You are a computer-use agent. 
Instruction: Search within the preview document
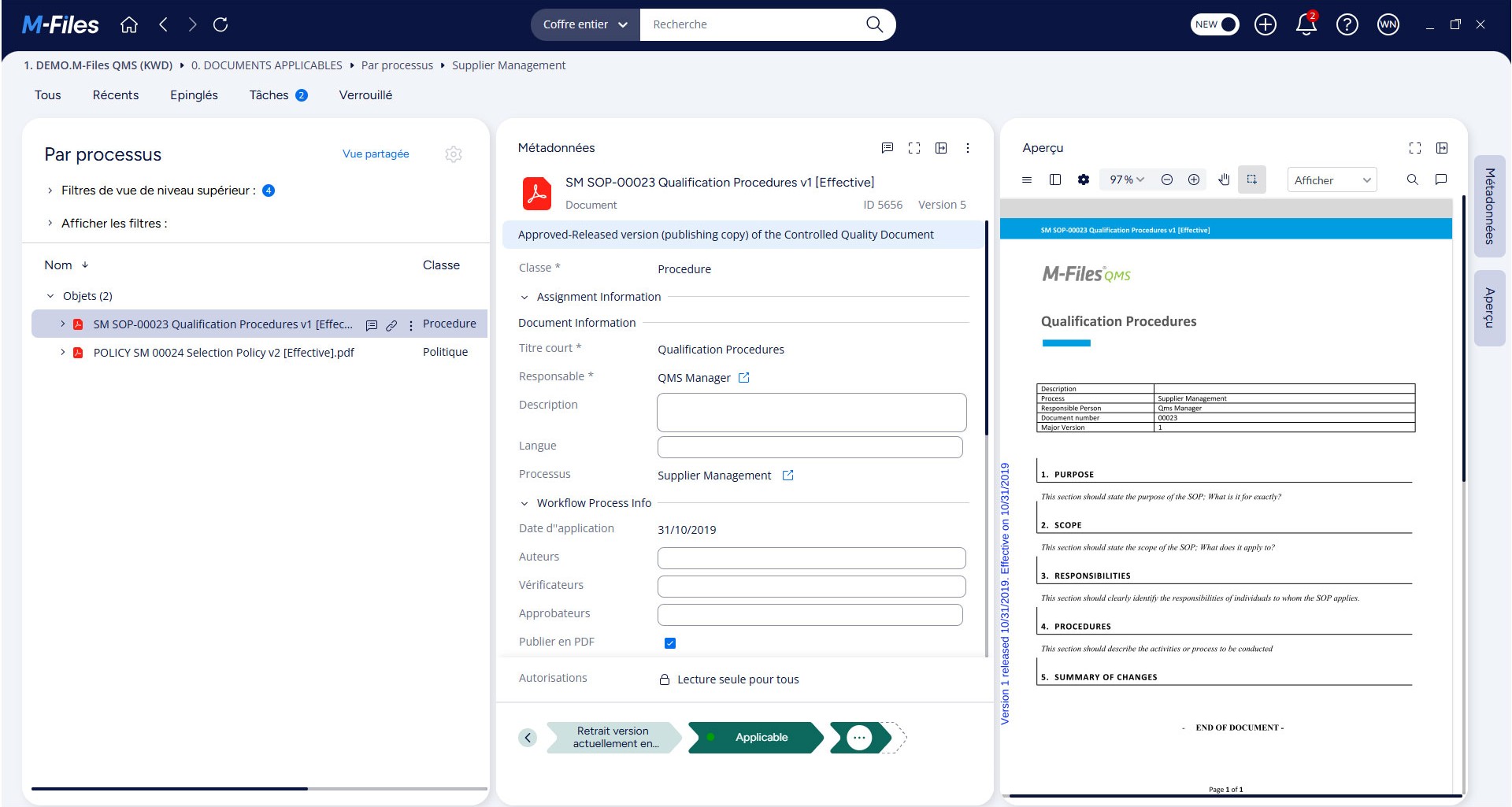(1413, 180)
